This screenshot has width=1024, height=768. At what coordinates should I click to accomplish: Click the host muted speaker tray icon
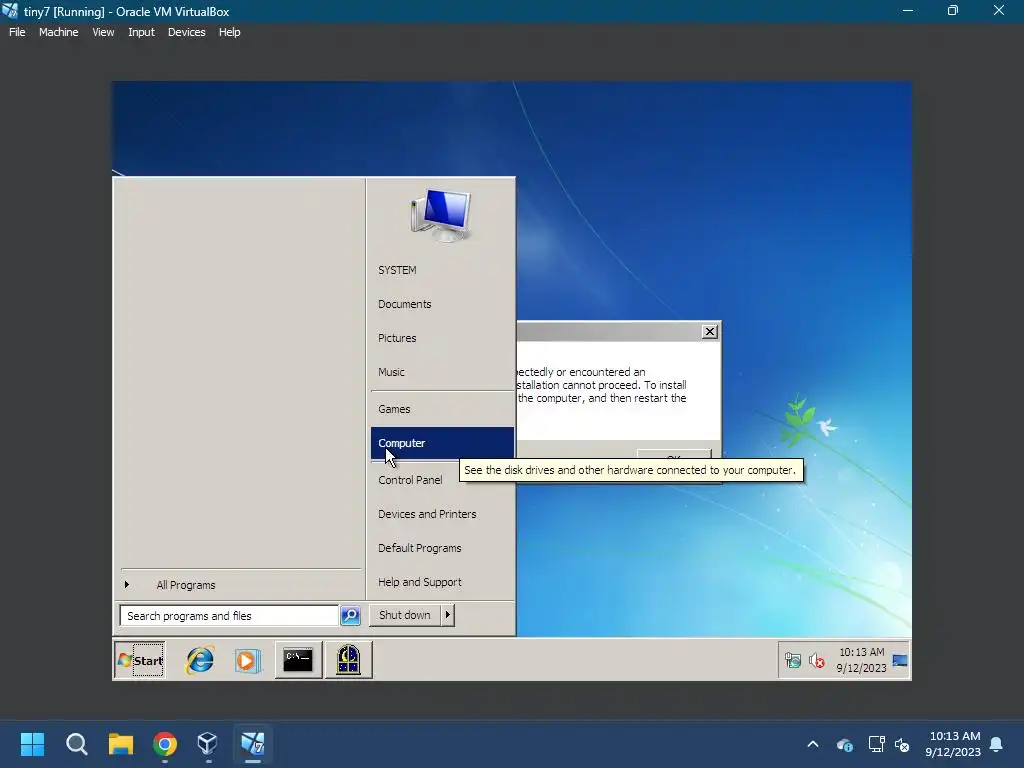(x=902, y=744)
